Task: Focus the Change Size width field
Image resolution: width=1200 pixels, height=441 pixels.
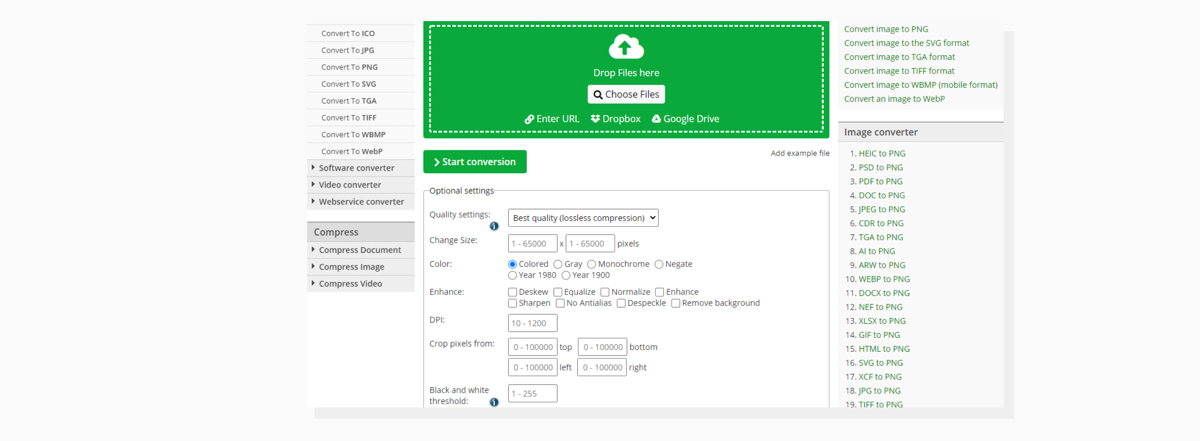Action: [x=533, y=243]
